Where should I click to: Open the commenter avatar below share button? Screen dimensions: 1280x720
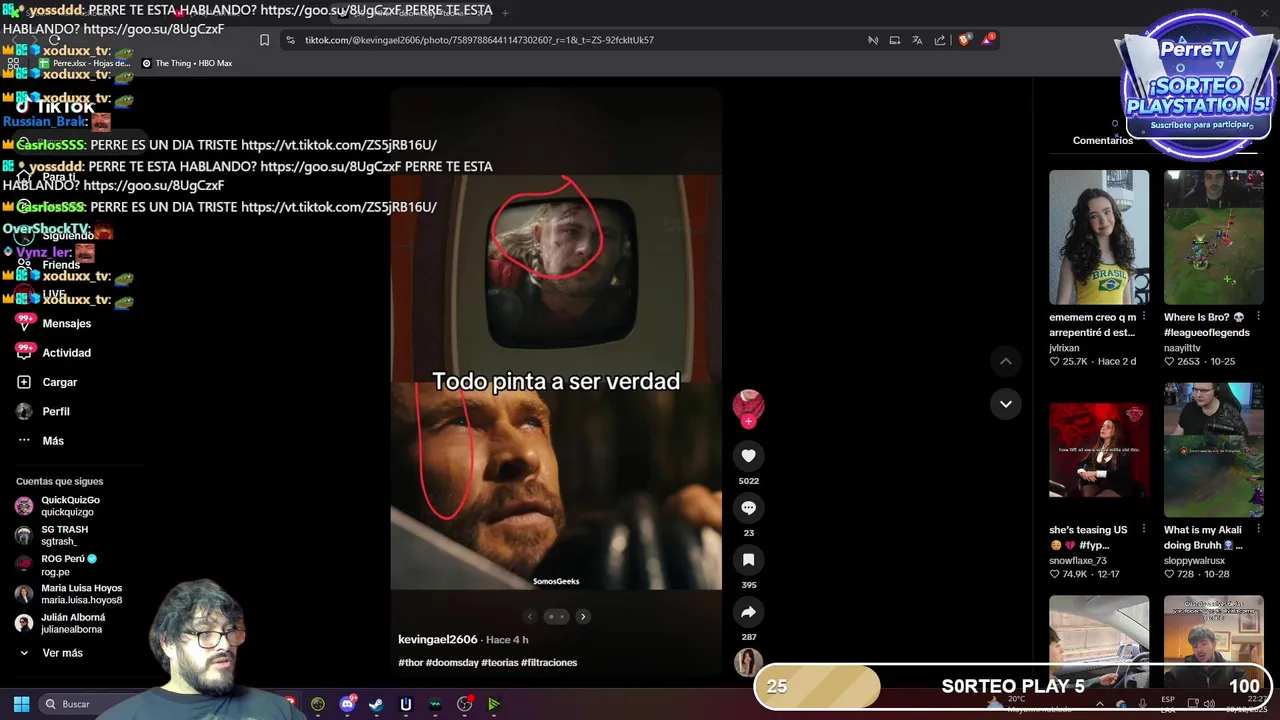click(x=748, y=662)
